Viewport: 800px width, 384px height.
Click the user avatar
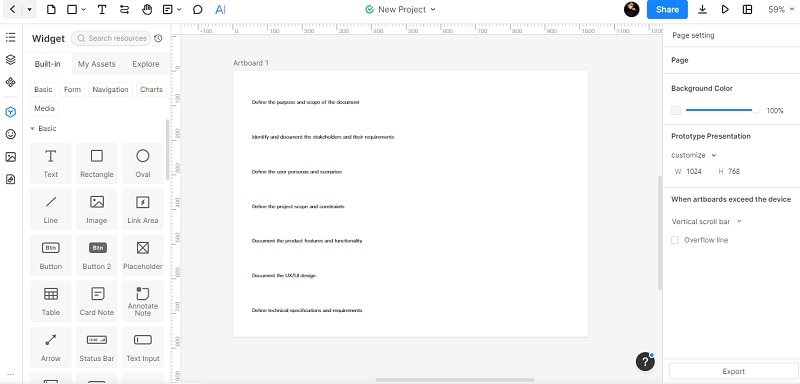(632, 9)
